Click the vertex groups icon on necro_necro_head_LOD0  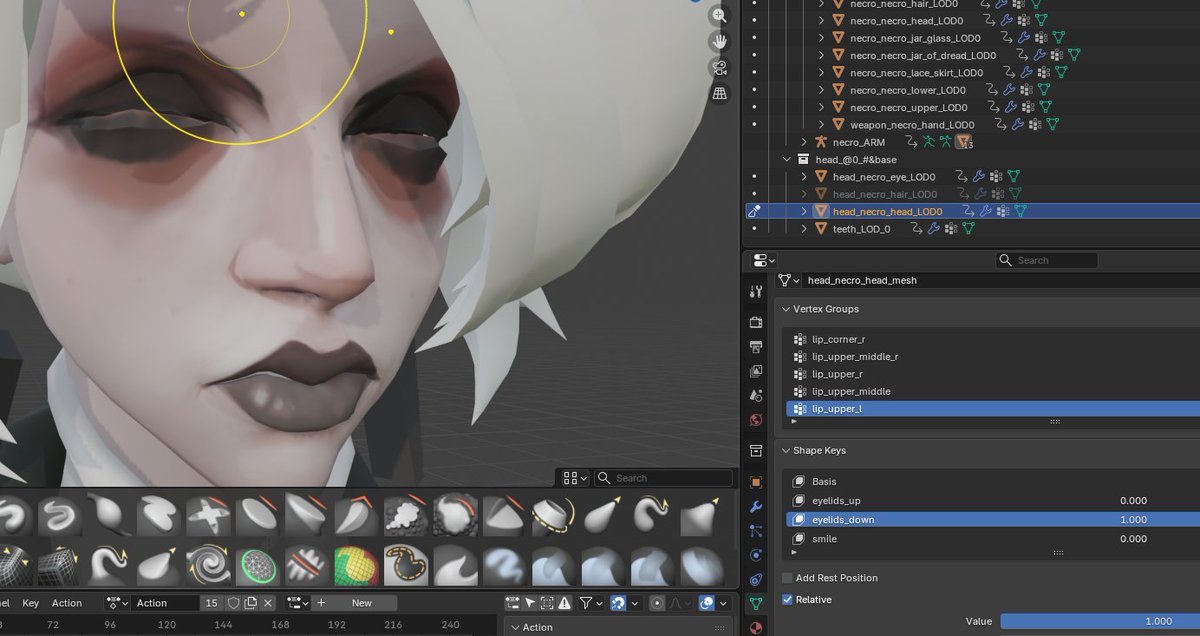1023,20
